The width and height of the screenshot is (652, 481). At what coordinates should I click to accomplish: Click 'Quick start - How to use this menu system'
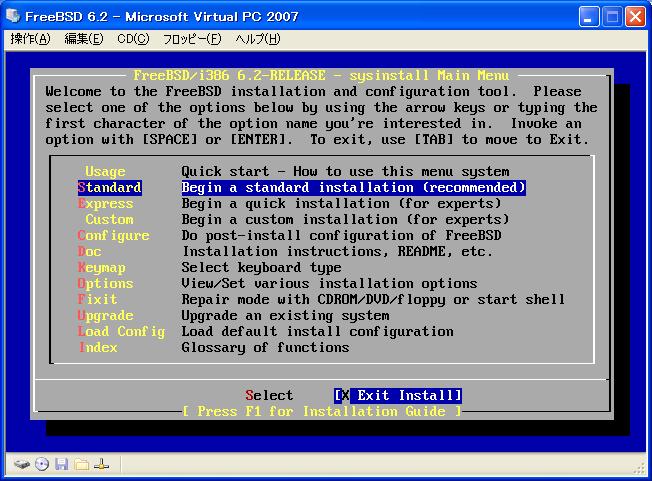point(345,171)
